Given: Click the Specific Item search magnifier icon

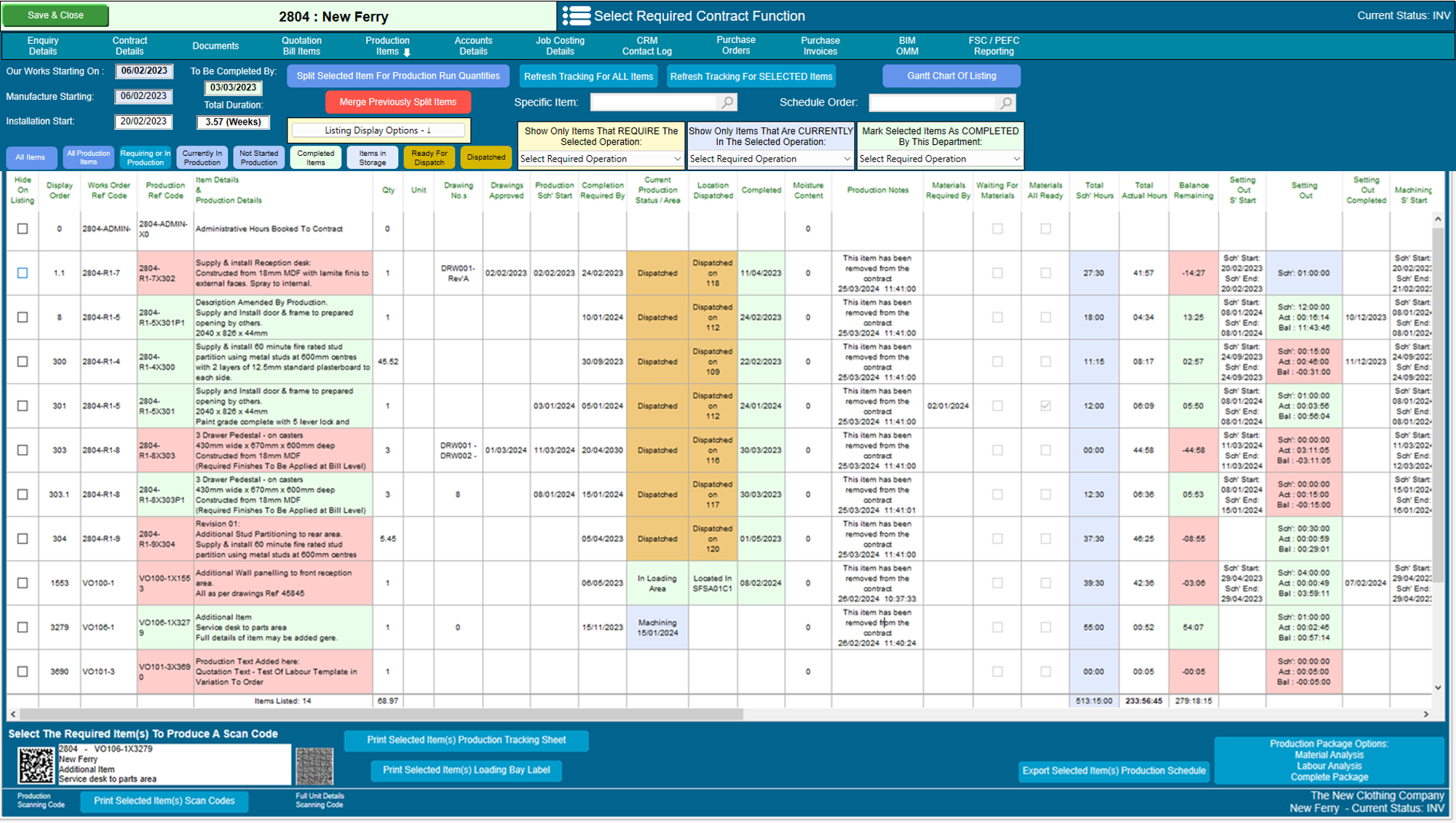Looking at the screenshot, I should [x=727, y=103].
